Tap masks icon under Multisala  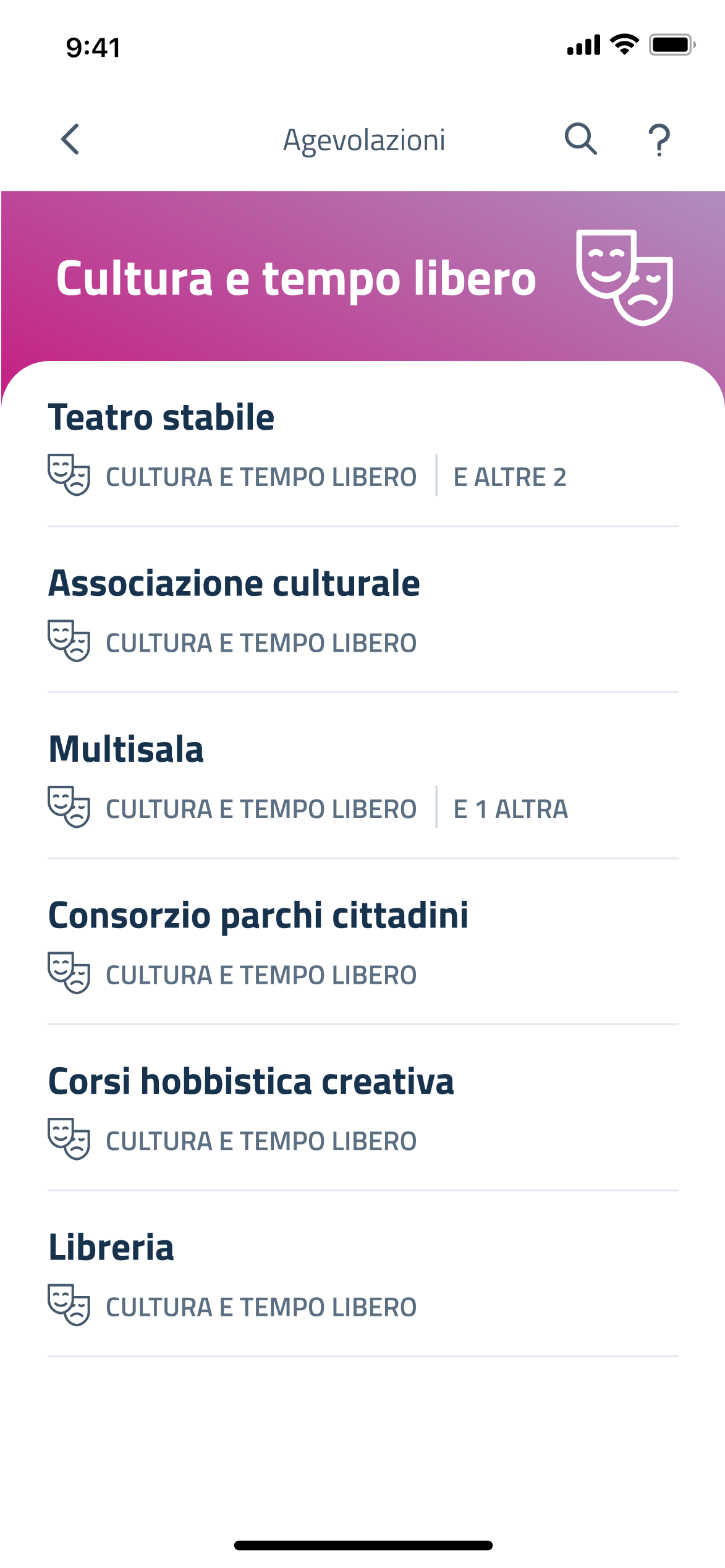[x=69, y=807]
